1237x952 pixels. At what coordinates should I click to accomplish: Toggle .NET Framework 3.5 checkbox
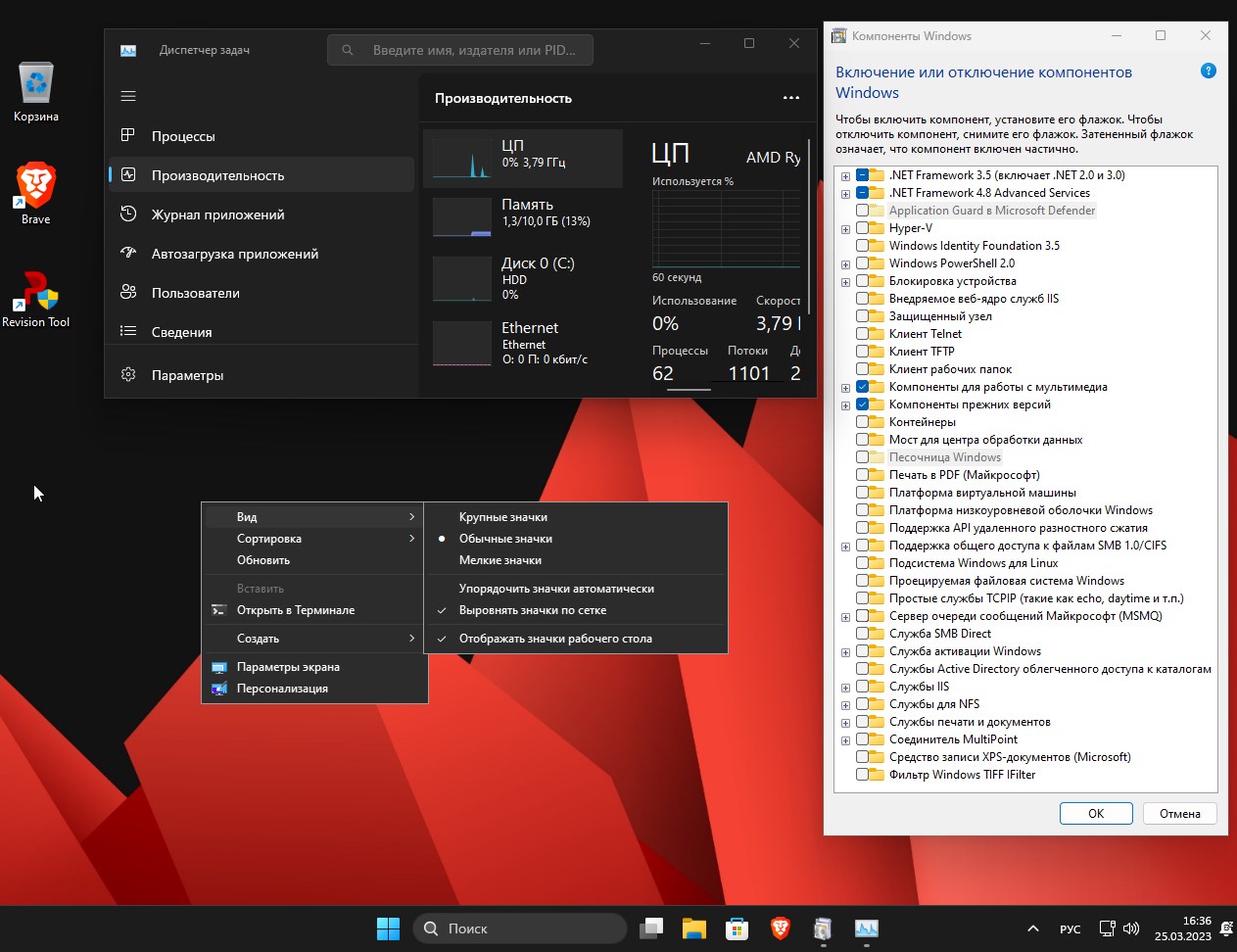[863, 175]
